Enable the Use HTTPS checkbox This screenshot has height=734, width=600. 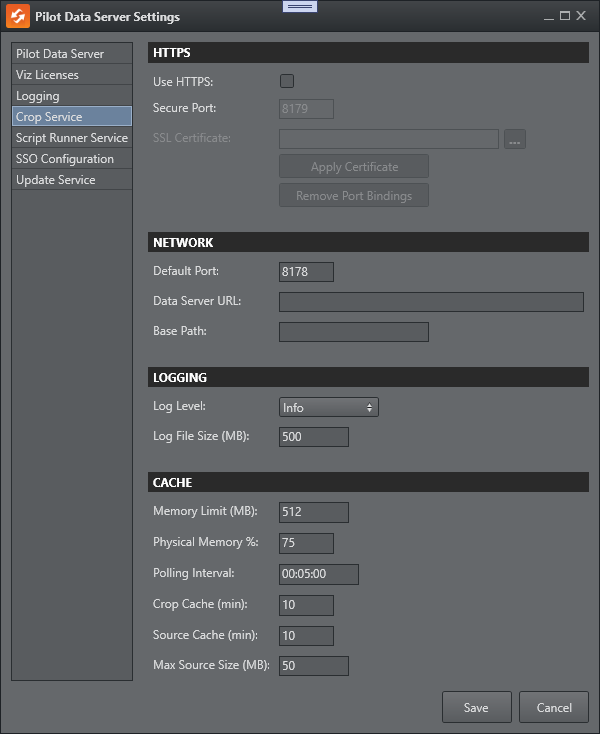(287, 81)
